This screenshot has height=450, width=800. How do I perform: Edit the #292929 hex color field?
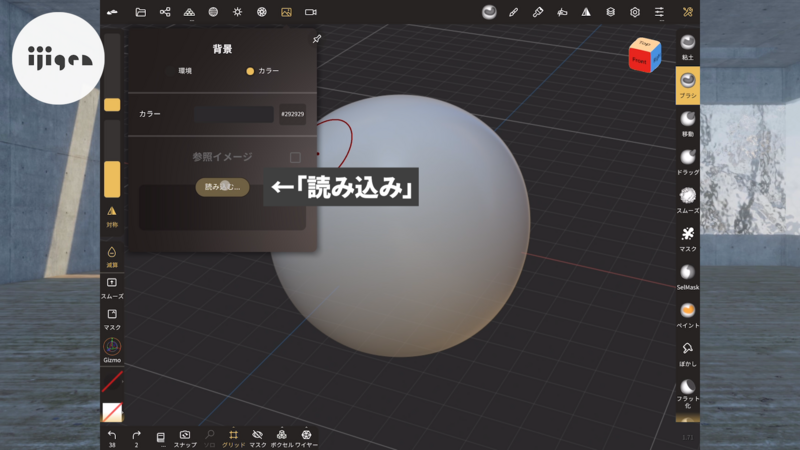click(292, 114)
